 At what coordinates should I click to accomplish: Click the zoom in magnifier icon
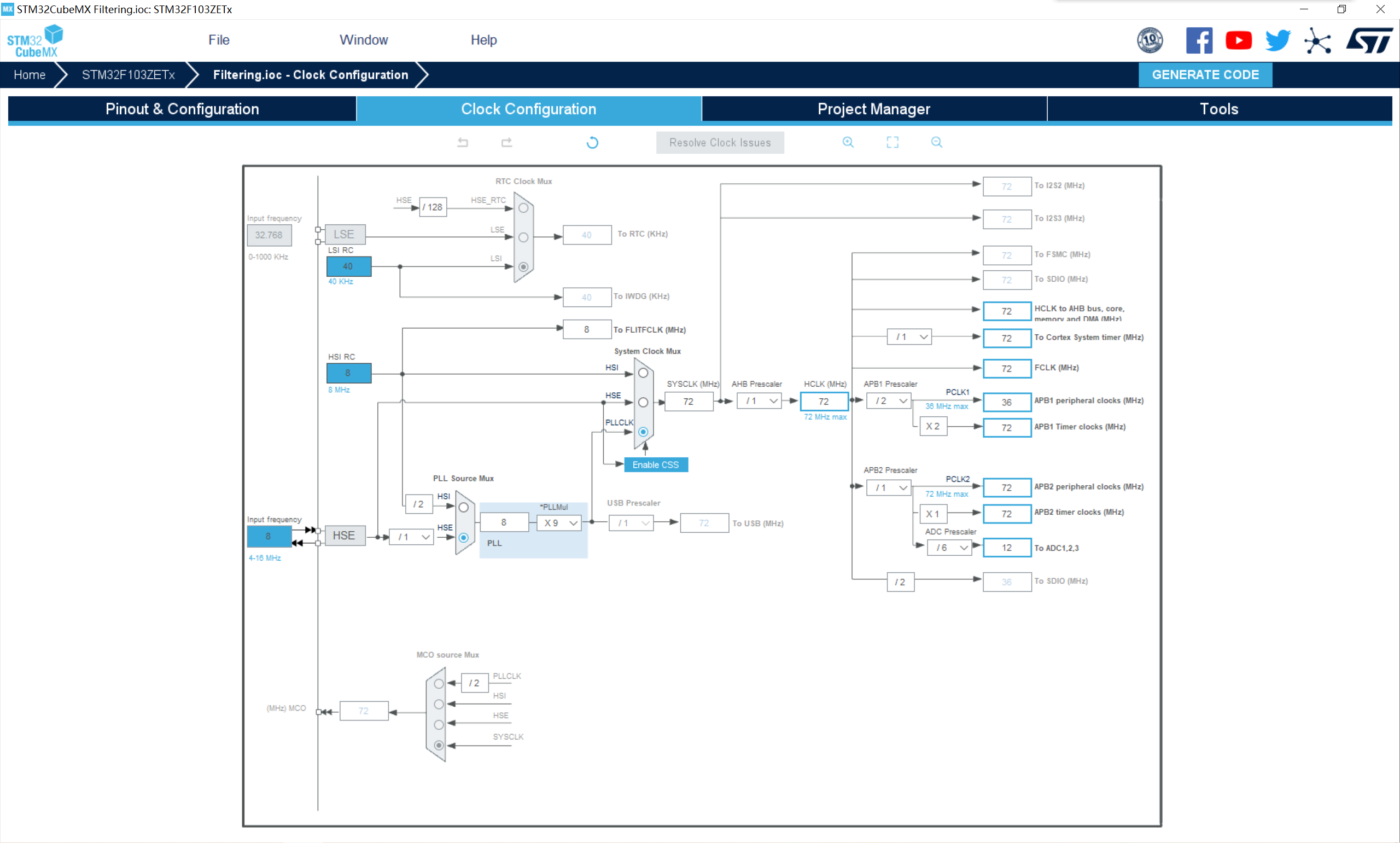pyautogui.click(x=848, y=142)
